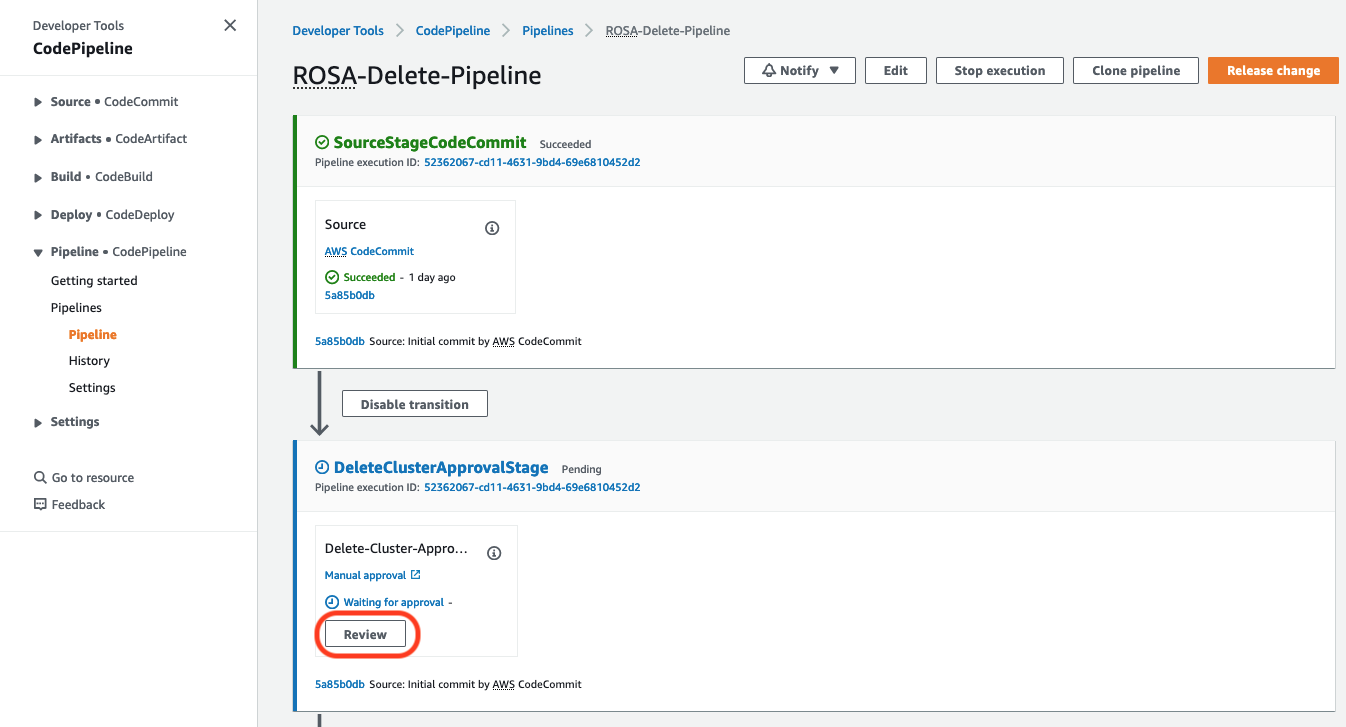Open 5a85b0db commit link in Source card
The width and height of the screenshot is (1346, 727).
click(350, 295)
